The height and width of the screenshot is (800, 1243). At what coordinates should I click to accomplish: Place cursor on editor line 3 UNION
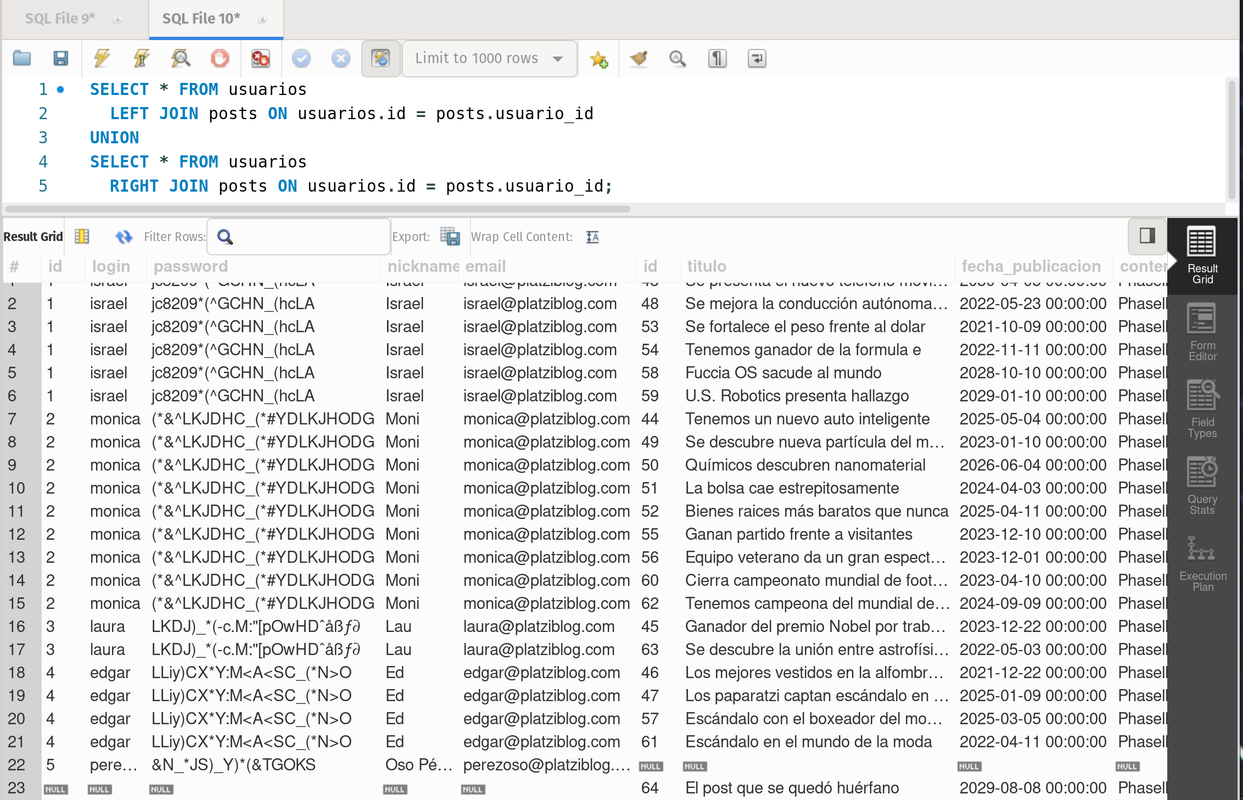coord(114,138)
